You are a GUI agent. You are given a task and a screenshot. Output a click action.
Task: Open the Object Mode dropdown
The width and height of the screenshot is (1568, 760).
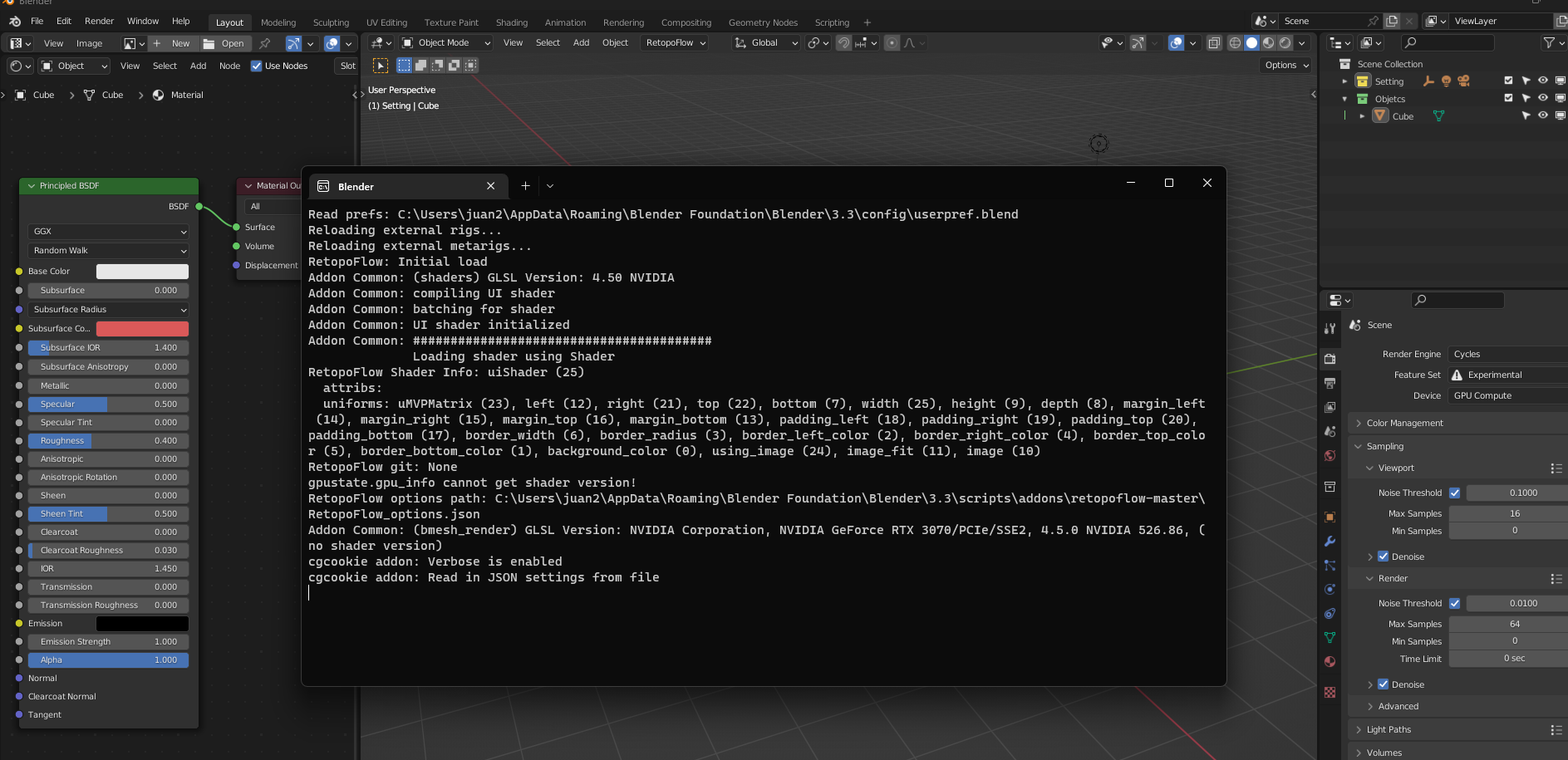click(445, 43)
